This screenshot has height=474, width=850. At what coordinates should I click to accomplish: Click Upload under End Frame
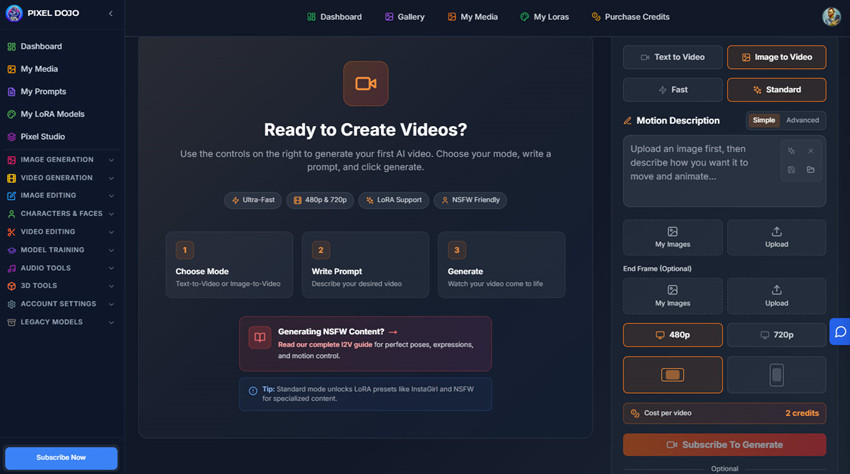pos(776,296)
